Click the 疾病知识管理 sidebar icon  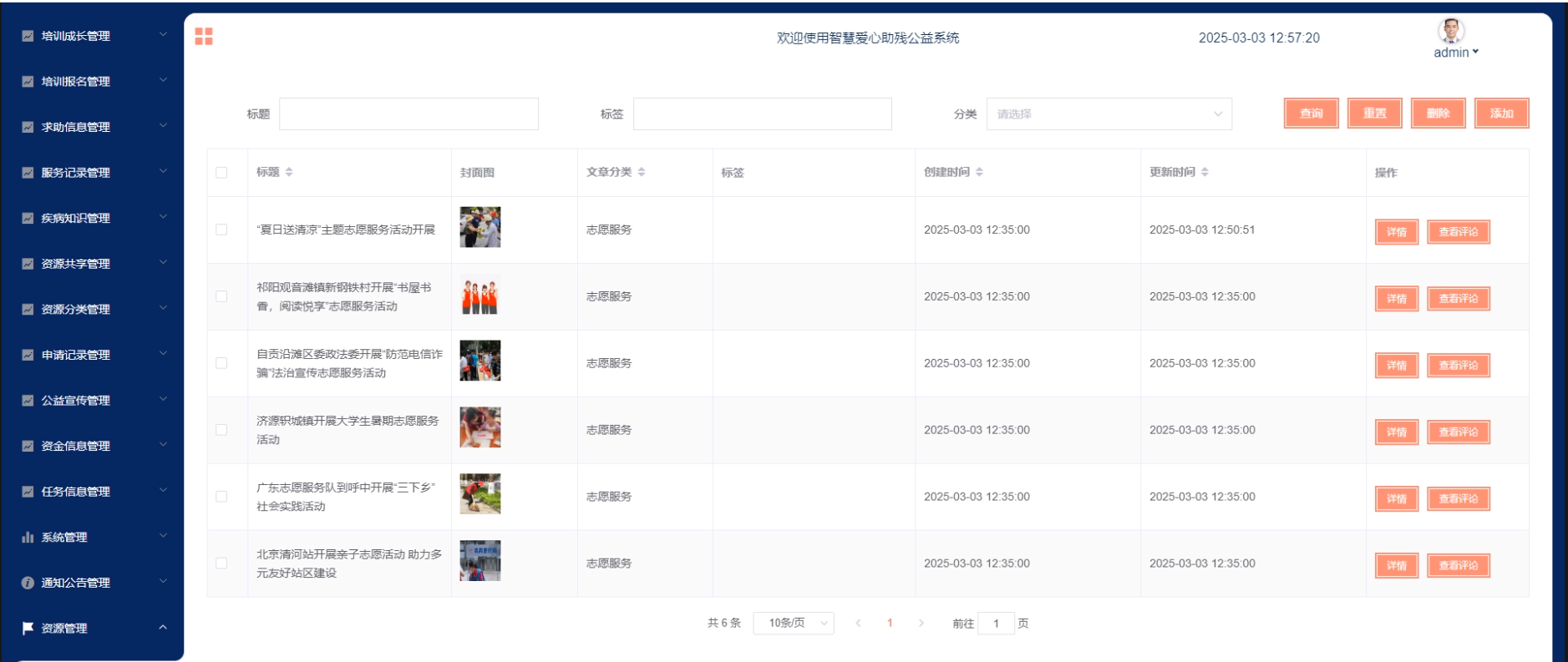(28, 218)
